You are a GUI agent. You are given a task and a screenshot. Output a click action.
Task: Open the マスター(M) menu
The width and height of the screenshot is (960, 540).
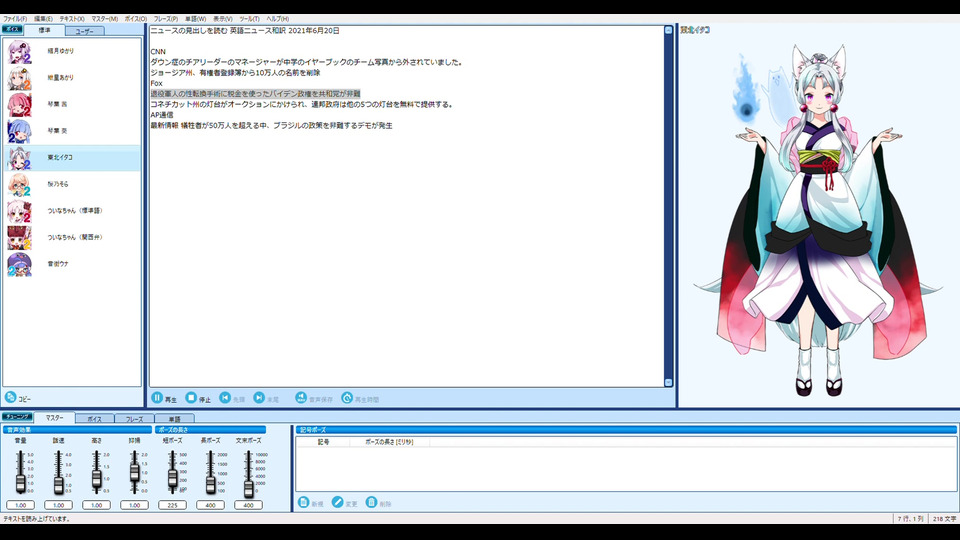tap(105, 19)
